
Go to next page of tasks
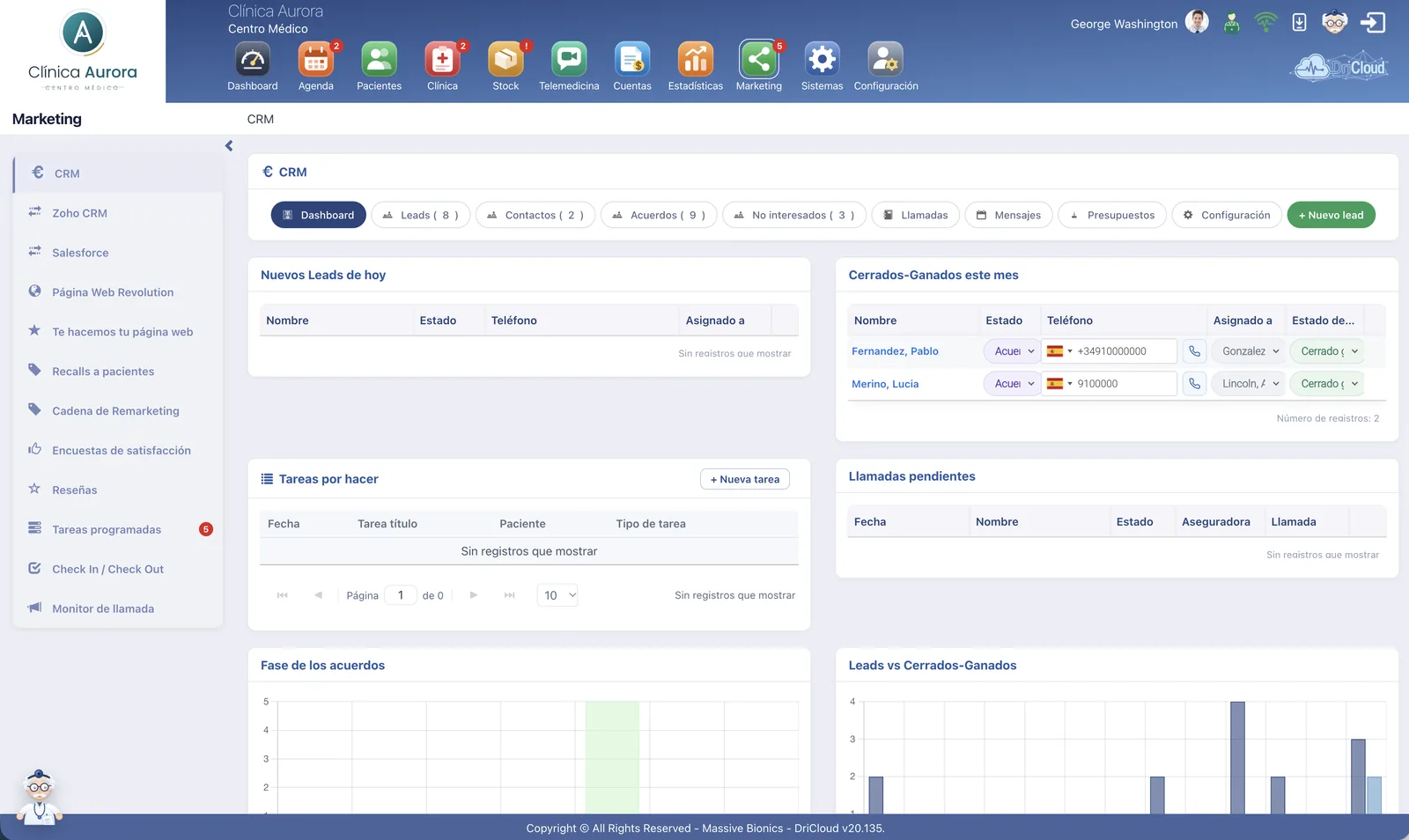[x=474, y=595]
